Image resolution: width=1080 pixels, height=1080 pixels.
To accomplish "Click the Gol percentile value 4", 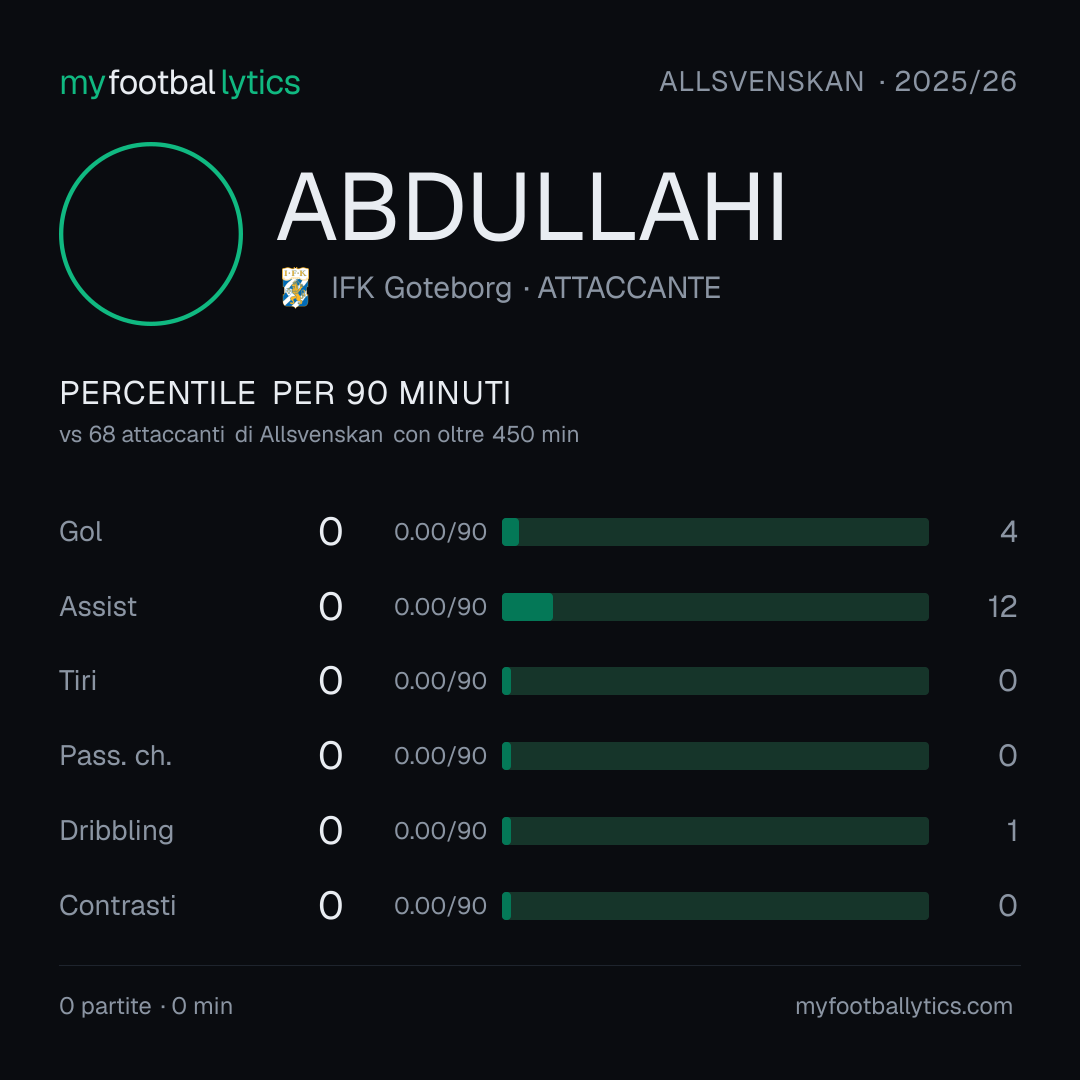I will click(x=1009, y=532).
